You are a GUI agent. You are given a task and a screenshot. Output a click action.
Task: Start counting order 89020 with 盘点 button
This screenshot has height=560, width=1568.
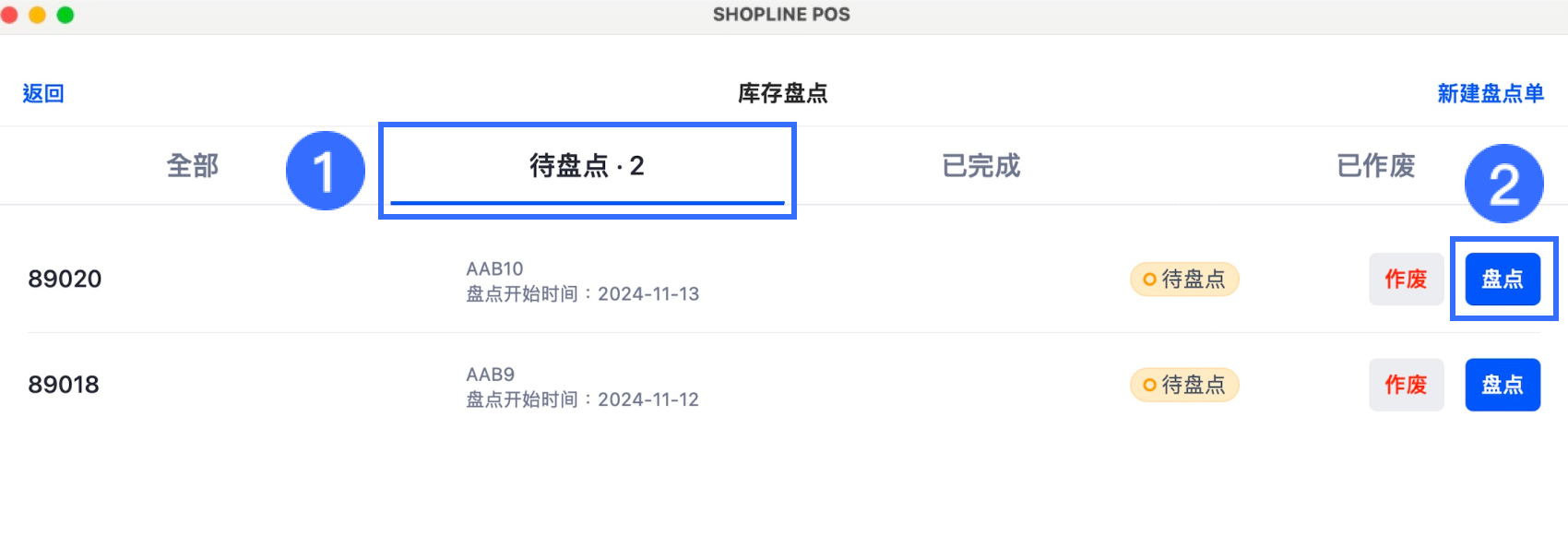pos(1503,279)
